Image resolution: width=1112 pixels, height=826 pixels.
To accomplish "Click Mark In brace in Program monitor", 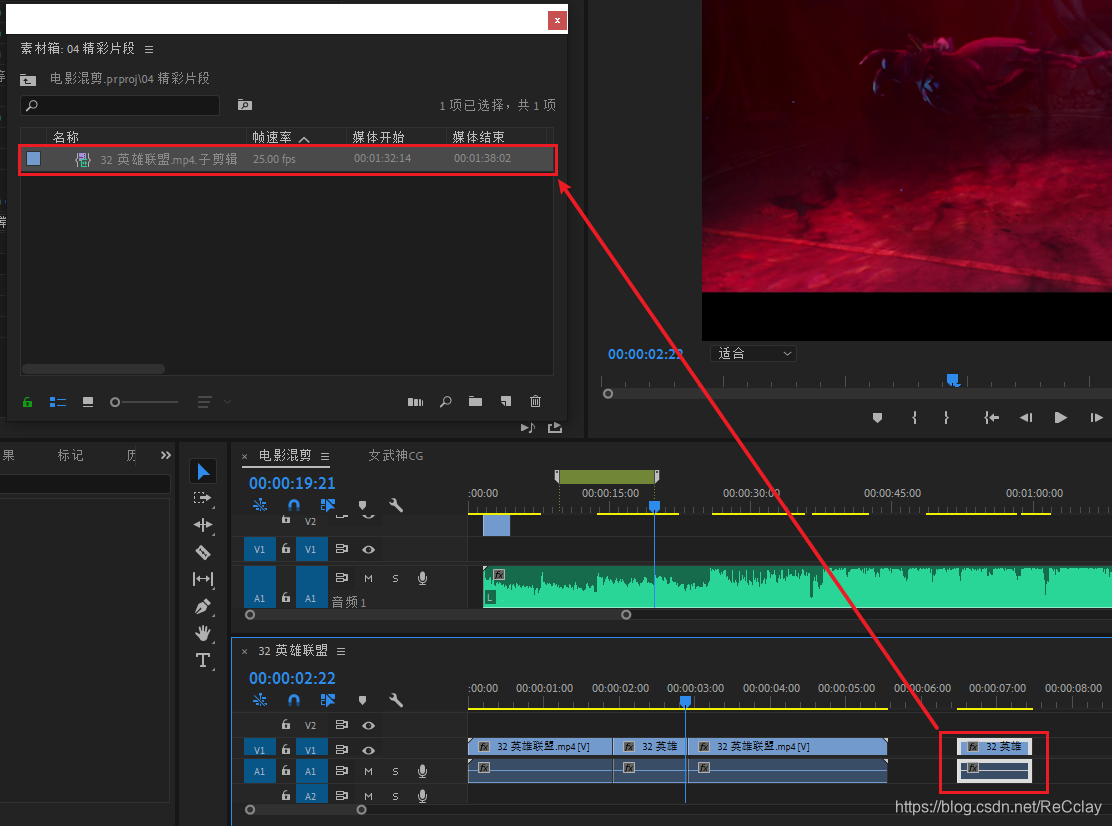I will pyautogui.click(x=914, y=418).
